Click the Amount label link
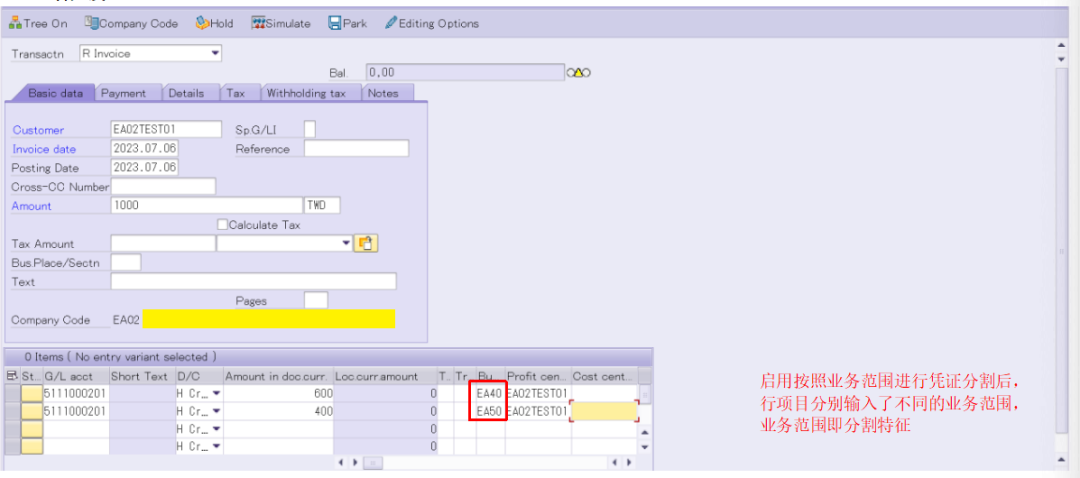 pyautogui.click(x=32, y=206)
